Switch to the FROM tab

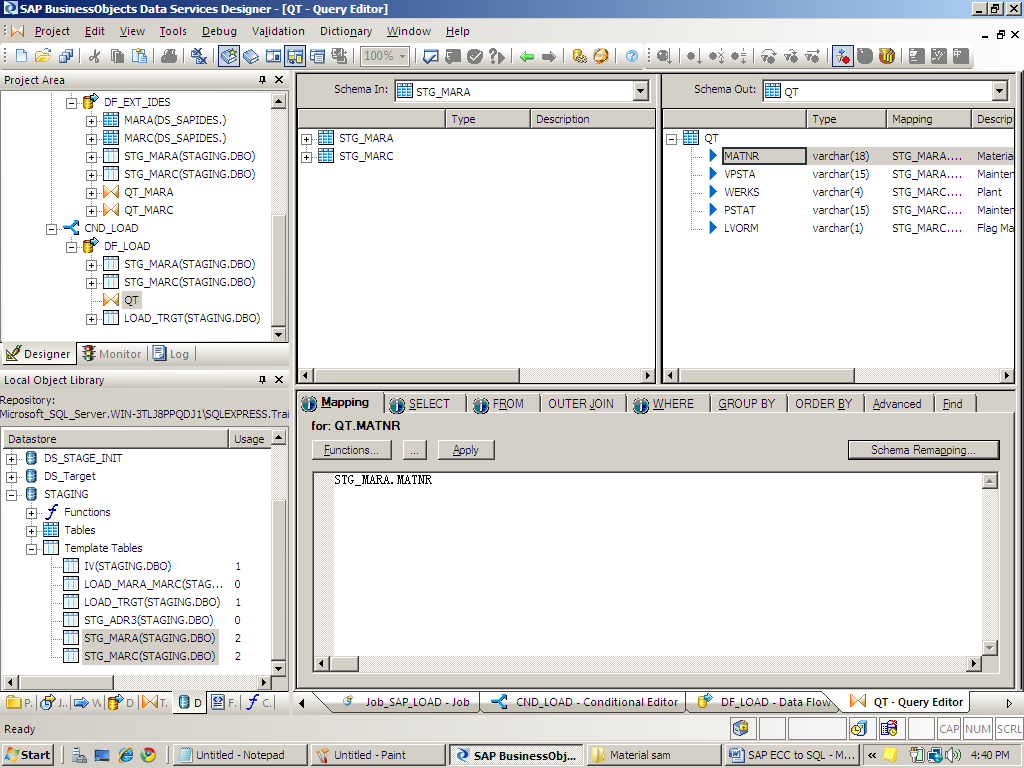click(500, 404)
